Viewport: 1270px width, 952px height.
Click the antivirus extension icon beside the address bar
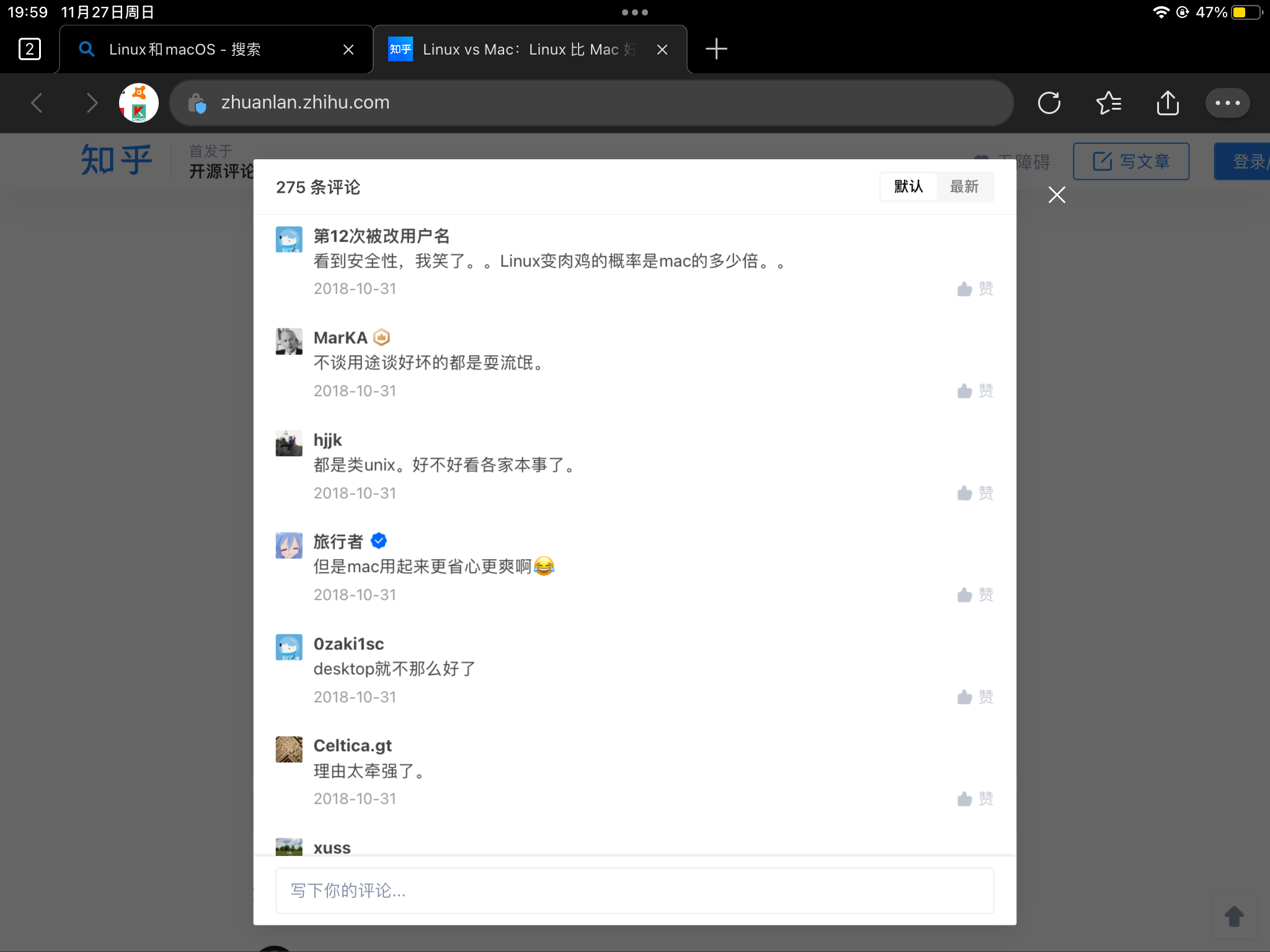[138, 103]
